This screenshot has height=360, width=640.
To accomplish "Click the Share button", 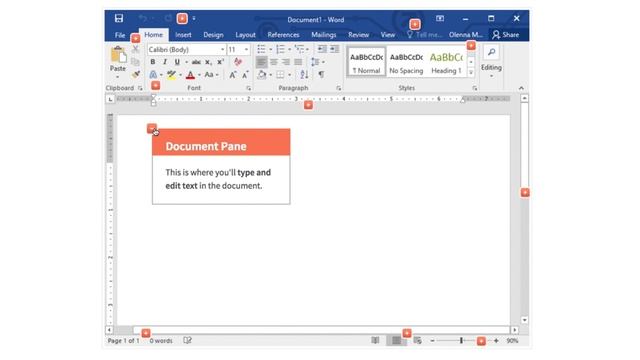I will click(x=506, y=35).
